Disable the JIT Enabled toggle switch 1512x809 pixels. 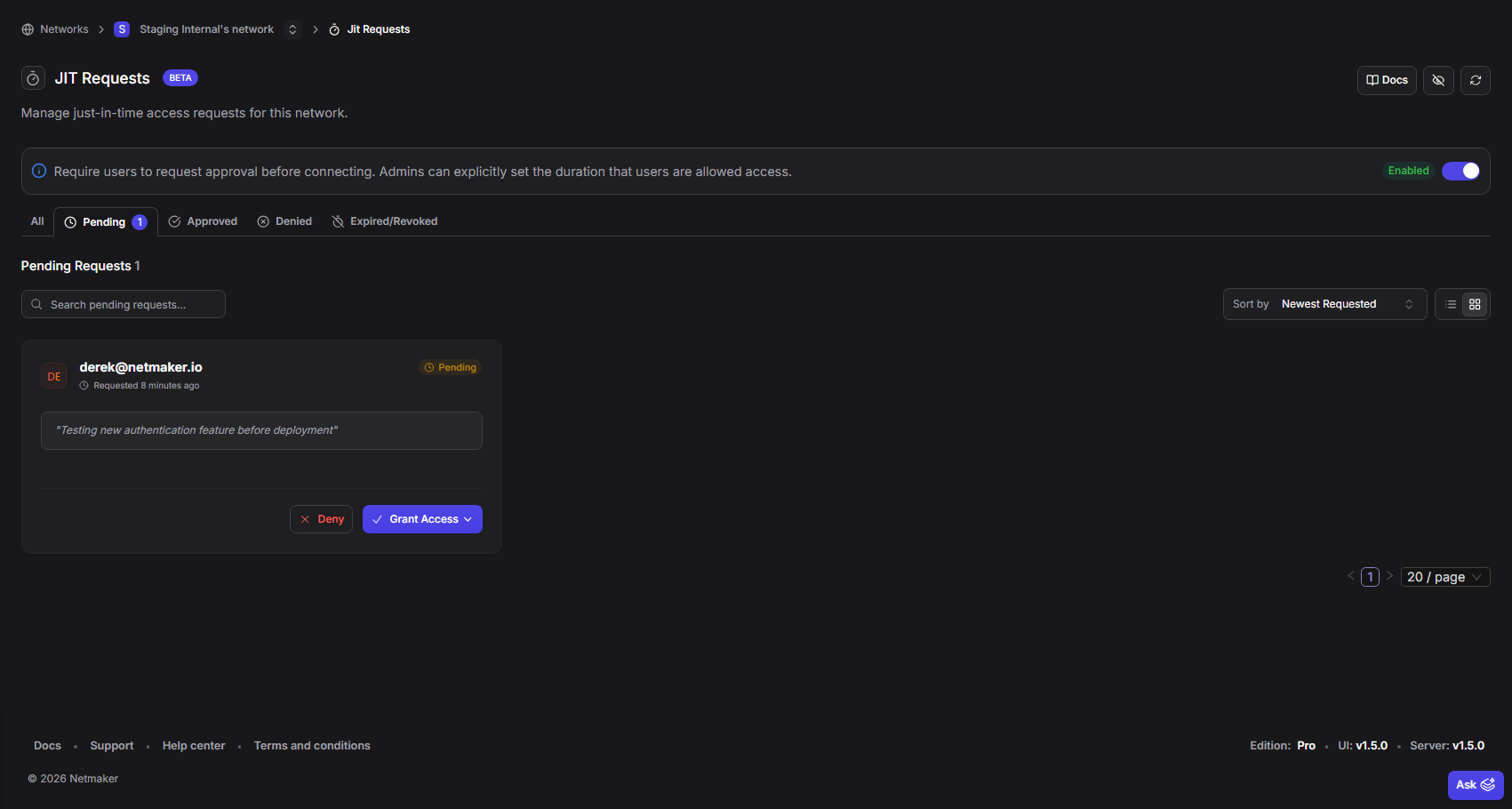click(x=1460, y=171)
